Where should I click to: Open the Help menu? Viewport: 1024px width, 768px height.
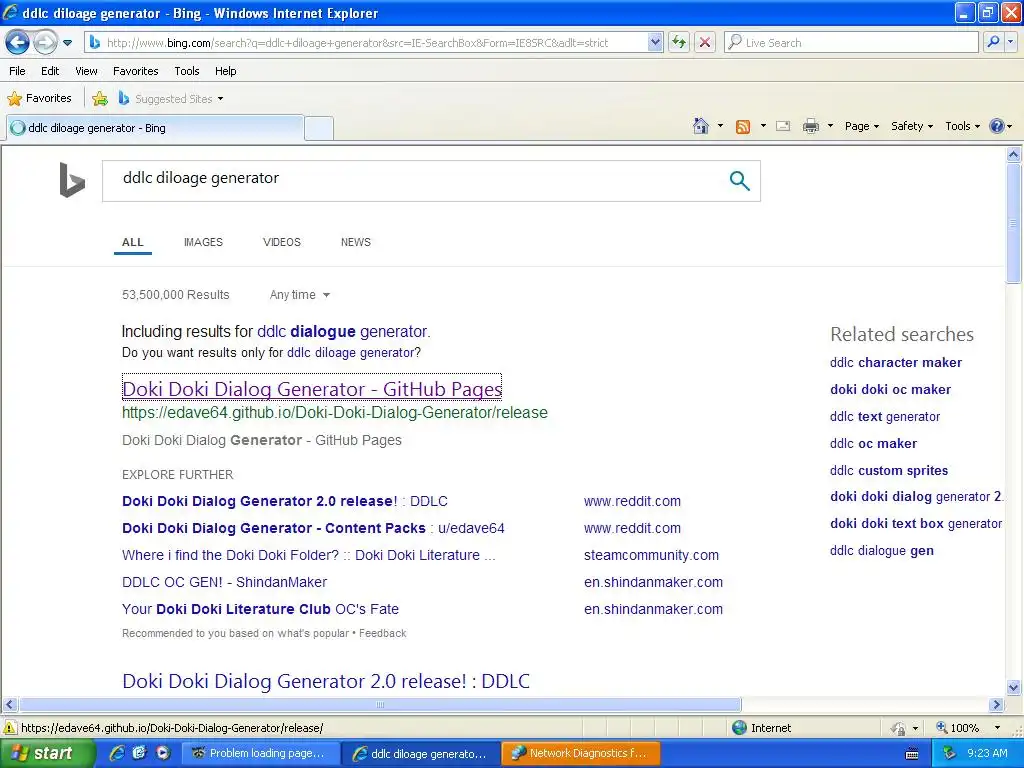pos(225,71)
